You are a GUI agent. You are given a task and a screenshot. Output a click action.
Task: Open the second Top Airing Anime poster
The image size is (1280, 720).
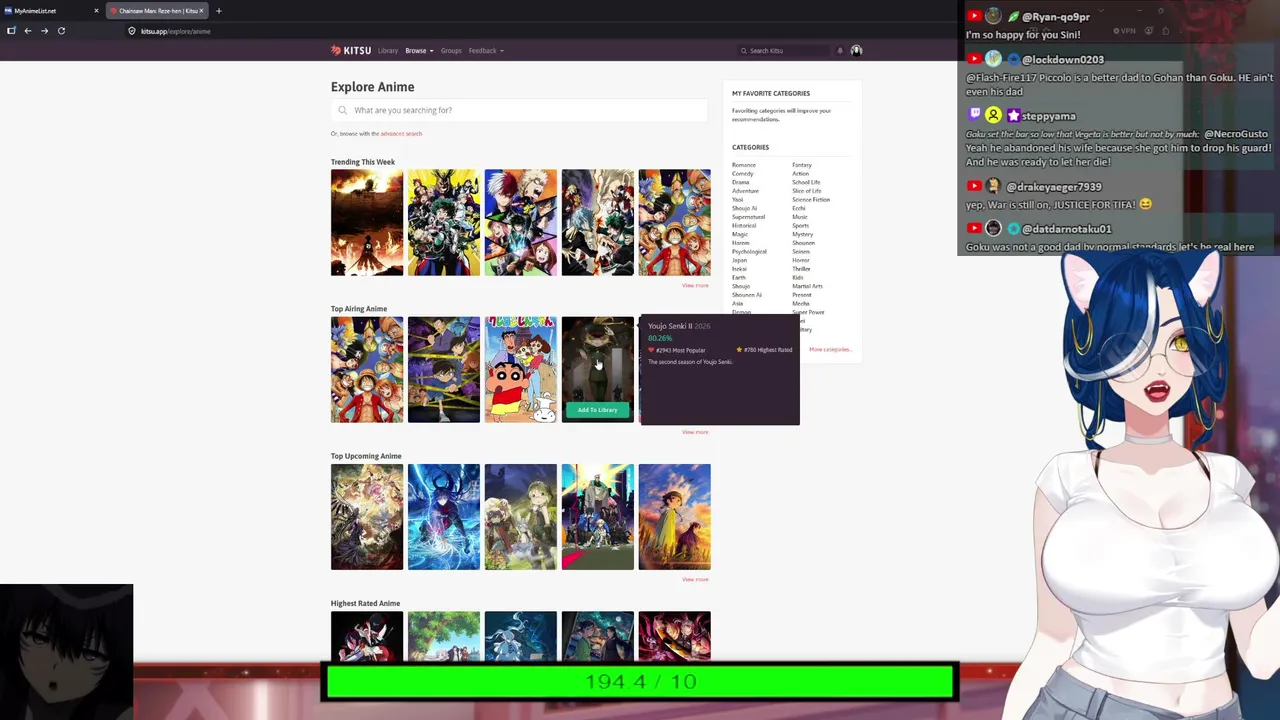(444, 370)
